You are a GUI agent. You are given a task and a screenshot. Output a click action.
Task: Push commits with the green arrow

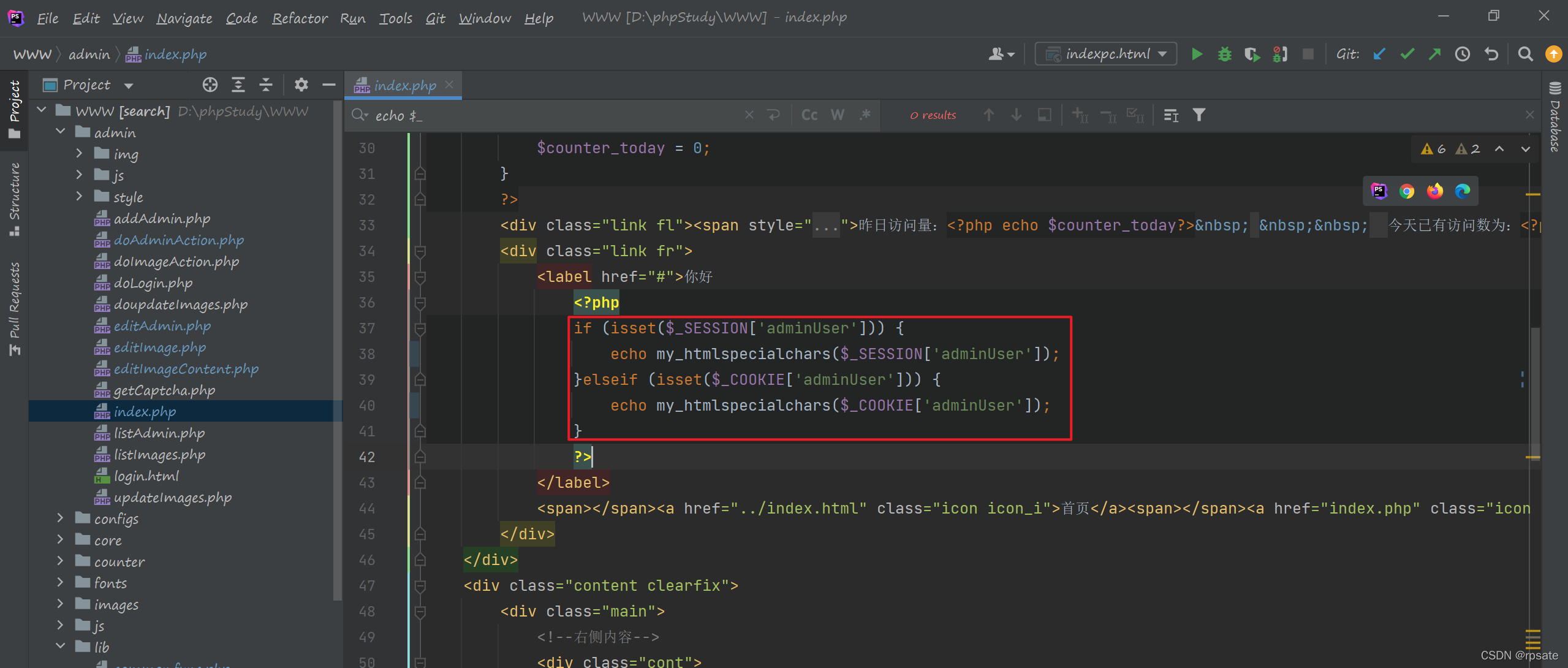(x=1434, y=54)
